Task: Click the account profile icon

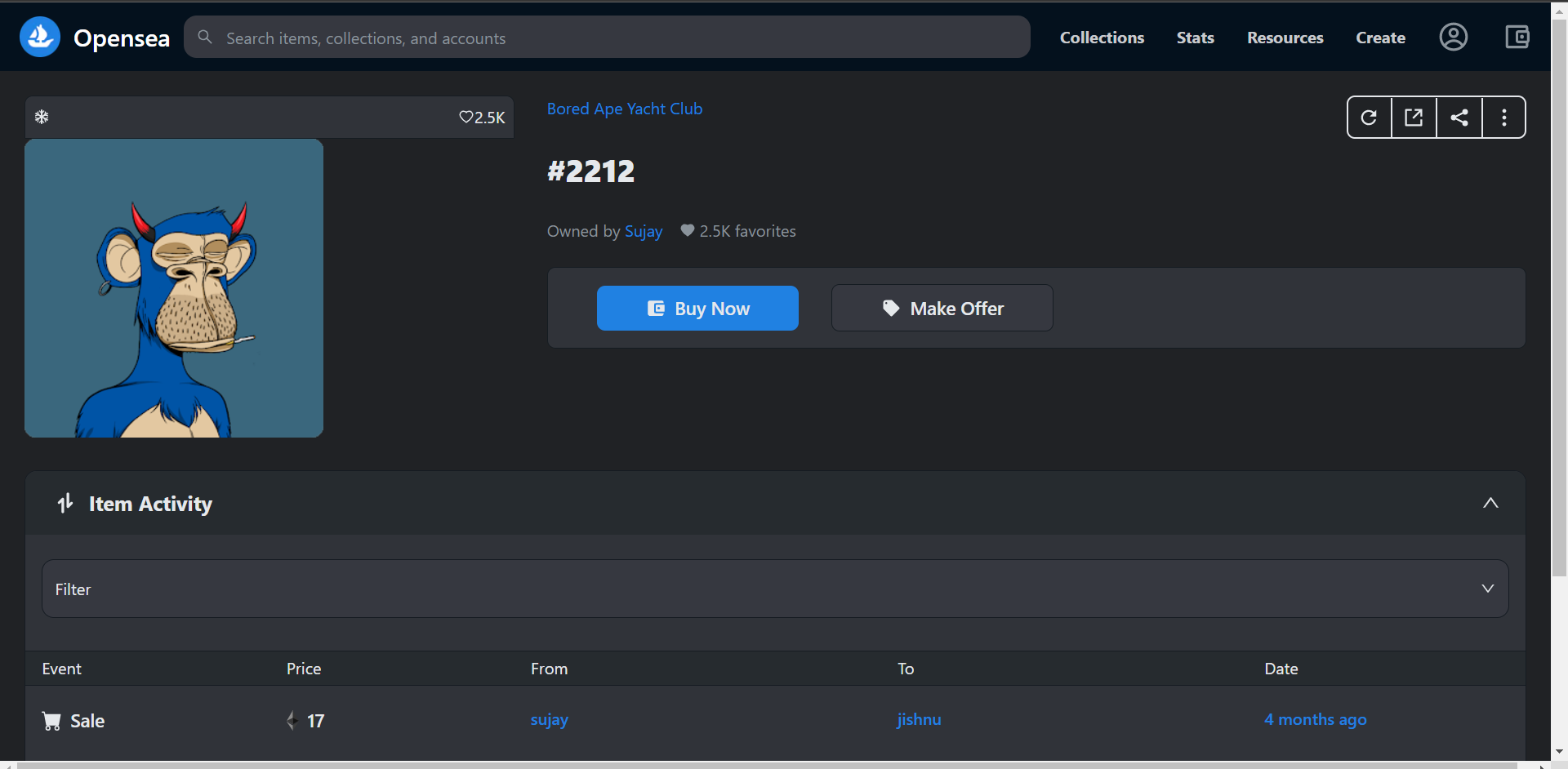Action: point(1454,37)
